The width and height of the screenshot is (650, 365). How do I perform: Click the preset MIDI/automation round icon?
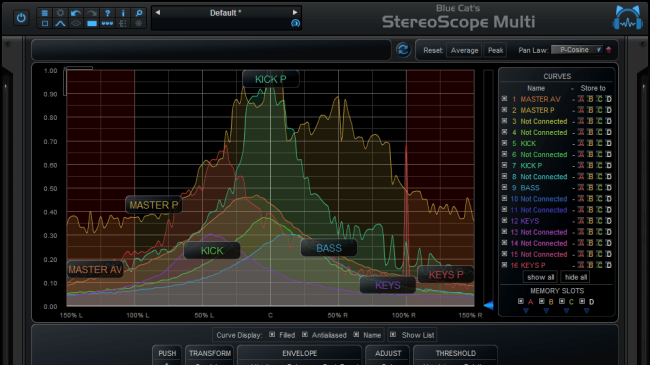(x=295, y=23)
